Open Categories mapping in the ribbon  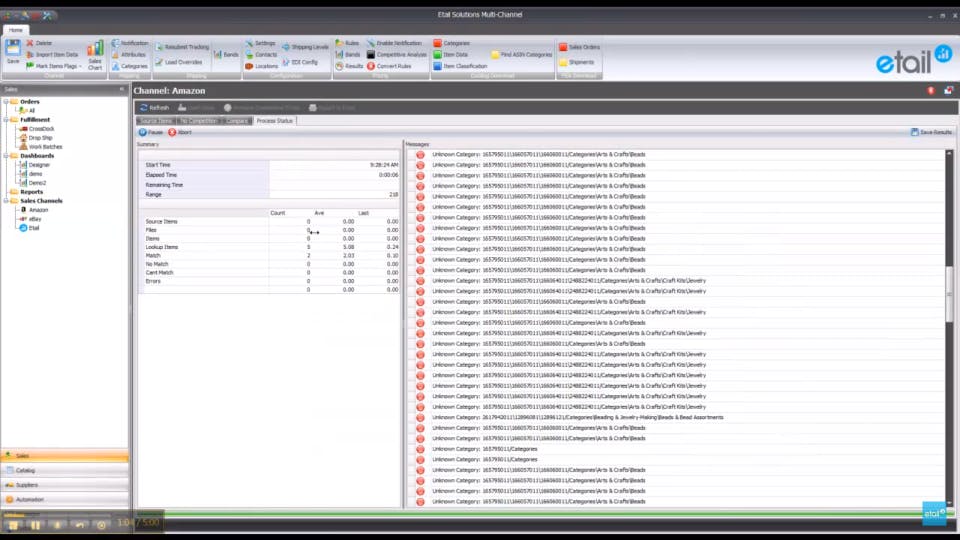pos(130,66)
